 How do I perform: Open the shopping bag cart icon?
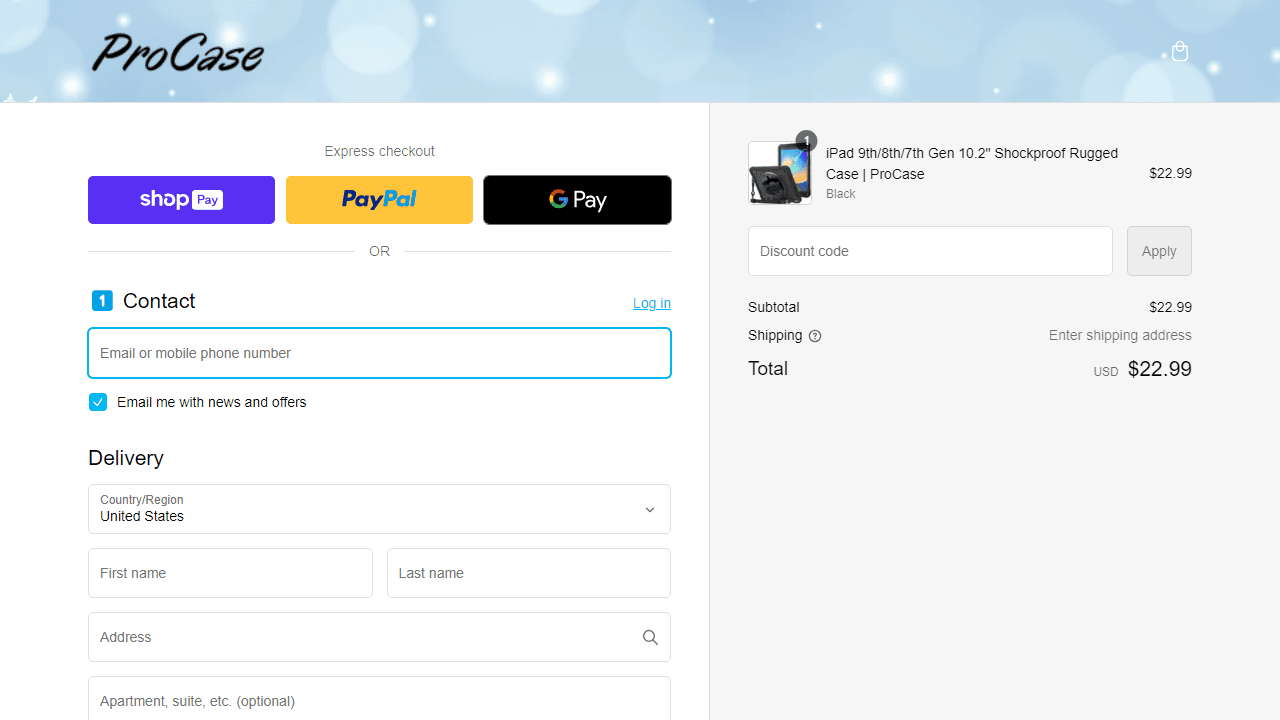click(x=1180, y=51)
